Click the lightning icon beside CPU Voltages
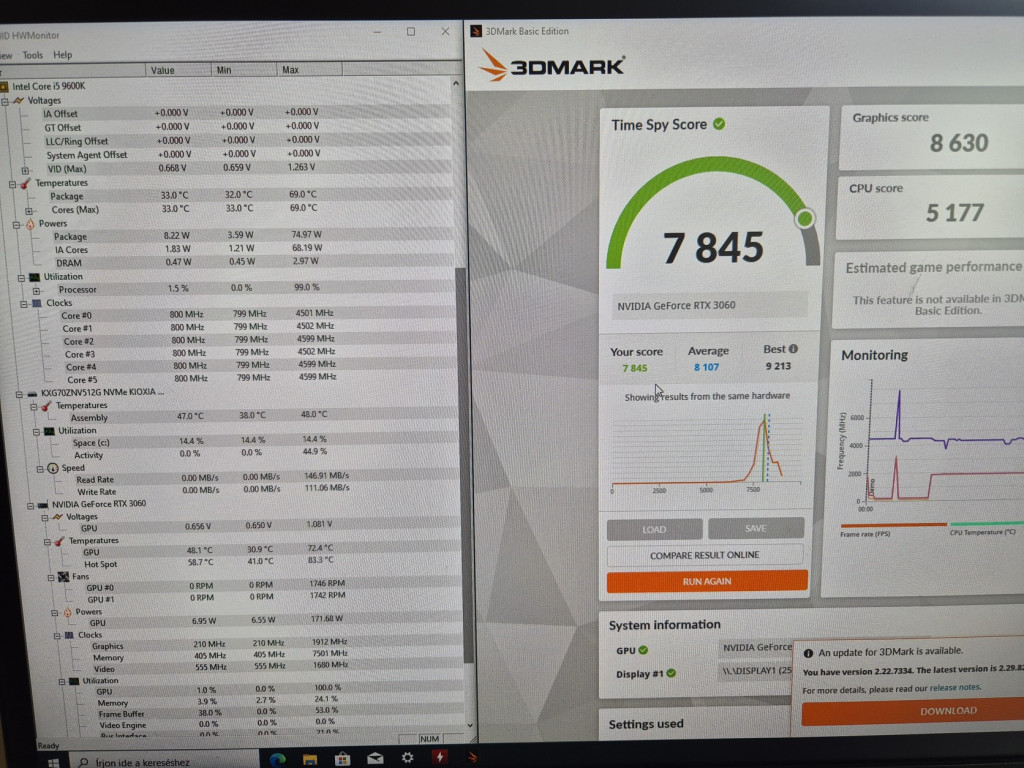1024x768 pixels. 19,101
